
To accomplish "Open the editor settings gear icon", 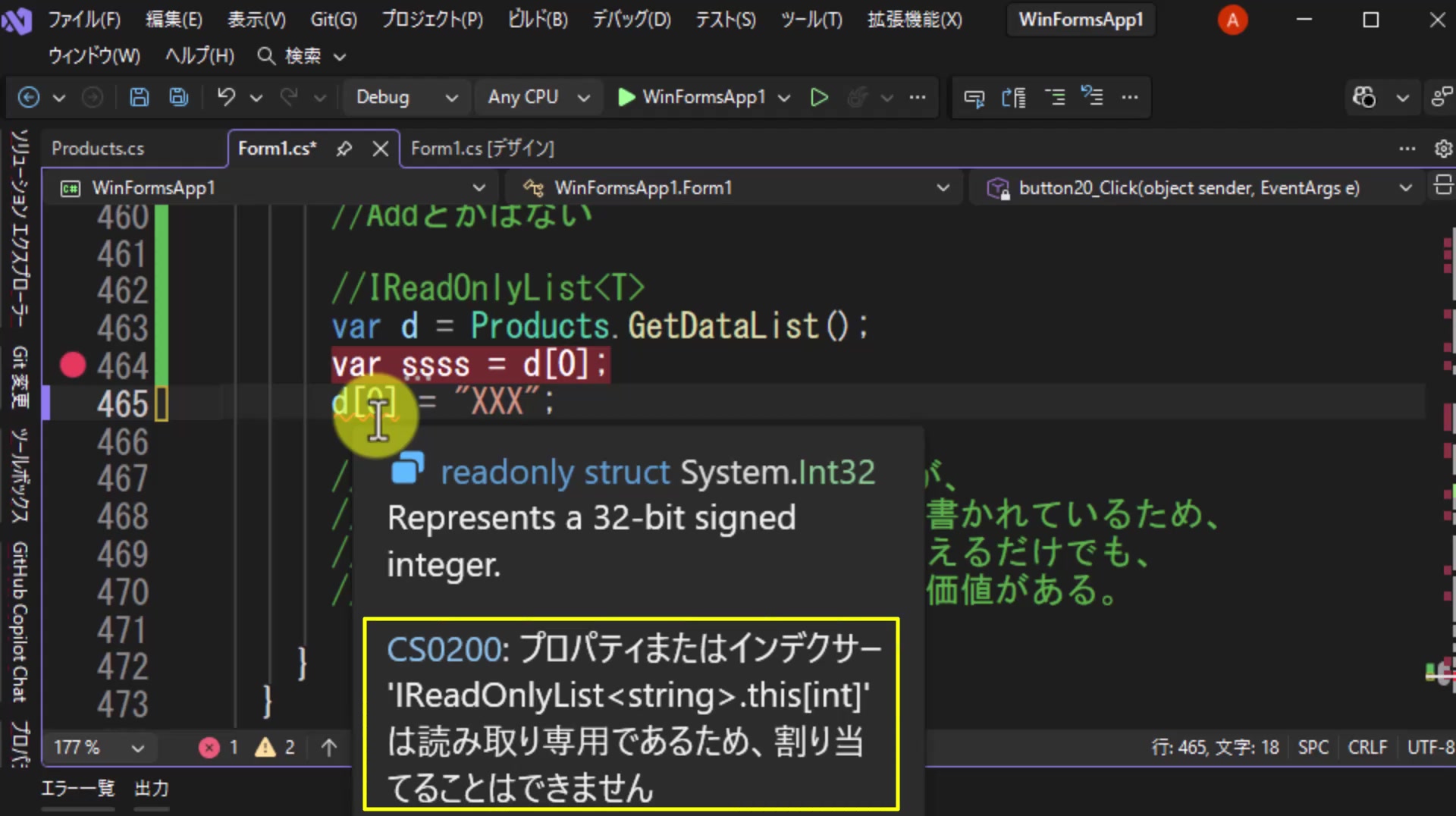I will (x=1443, y=149).
